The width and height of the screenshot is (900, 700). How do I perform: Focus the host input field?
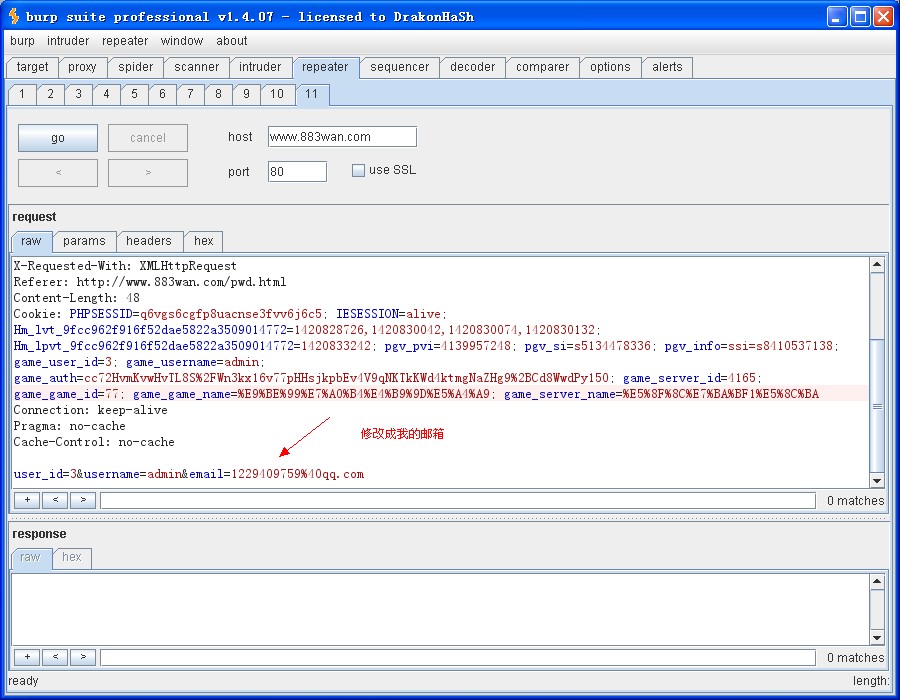tap(342, 137)
